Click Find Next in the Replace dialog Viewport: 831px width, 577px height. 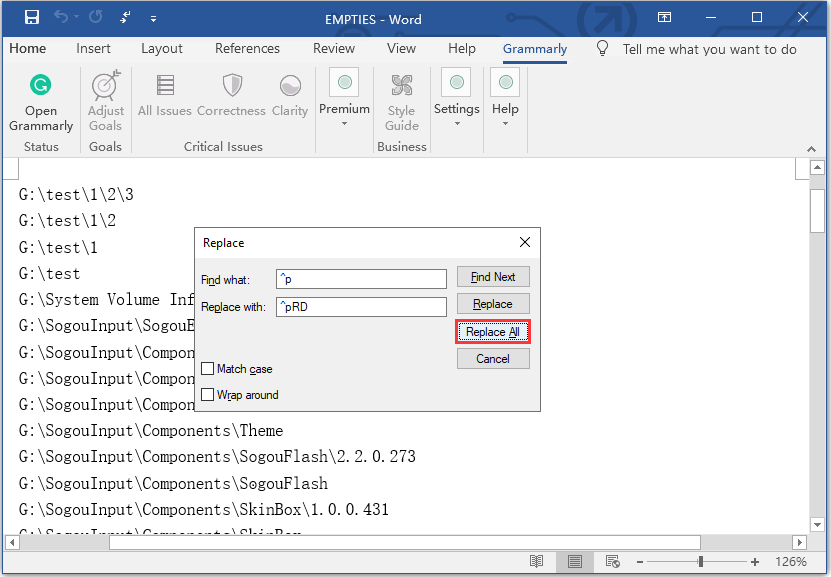click(493, 277)
